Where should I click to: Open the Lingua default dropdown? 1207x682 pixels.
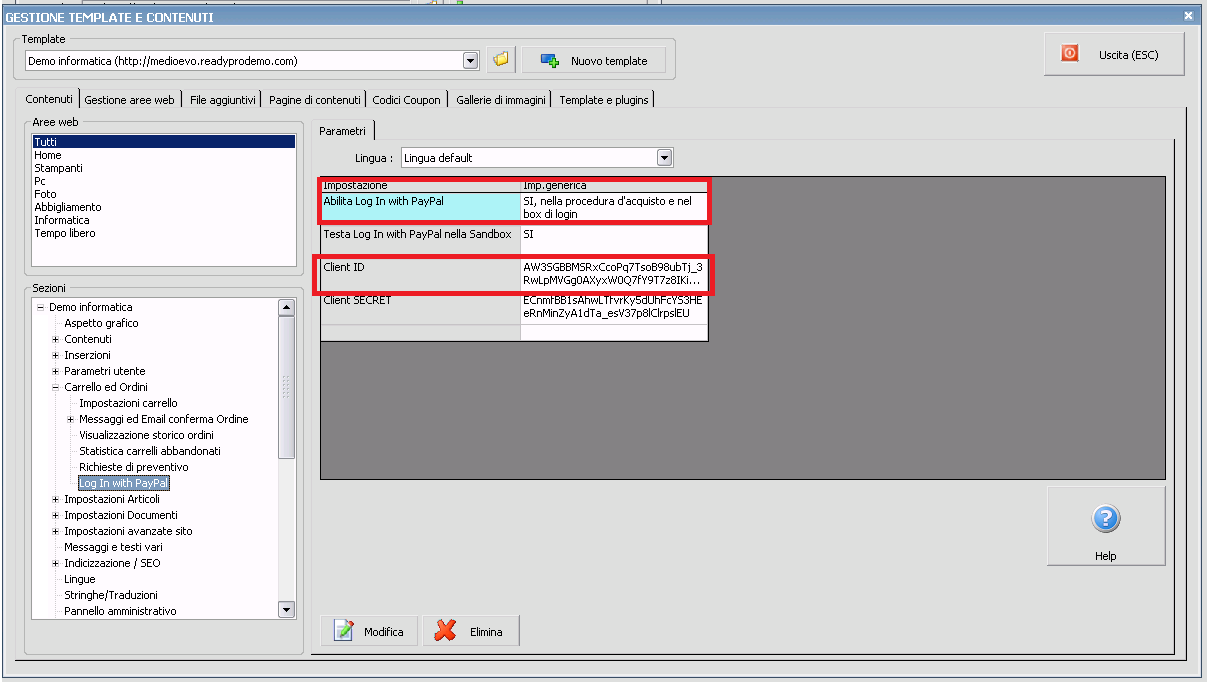click(664, 158)
